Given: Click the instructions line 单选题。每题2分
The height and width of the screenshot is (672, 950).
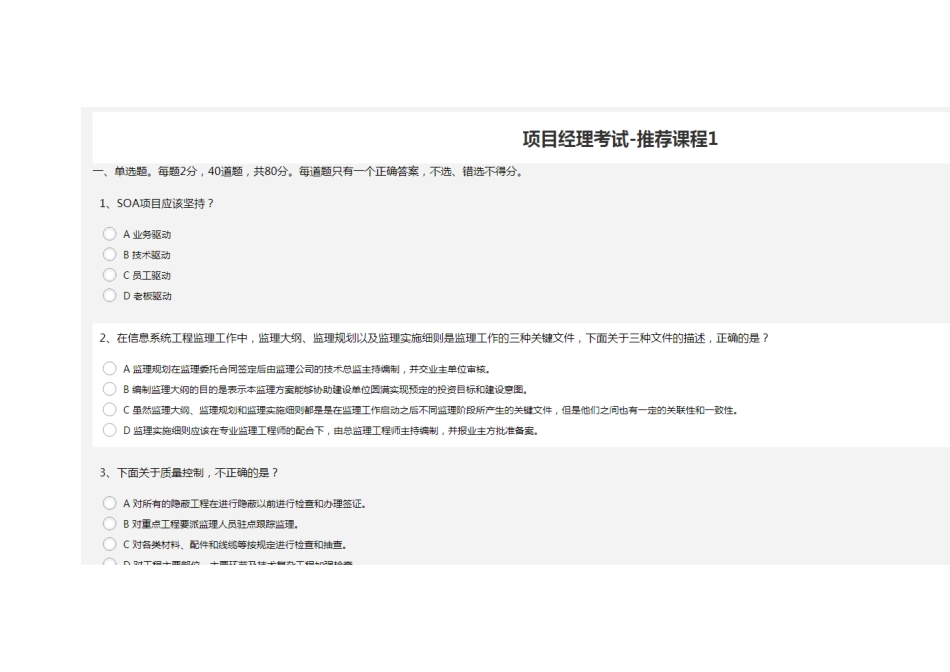Looking at the screenshot, I should [309, 171].
